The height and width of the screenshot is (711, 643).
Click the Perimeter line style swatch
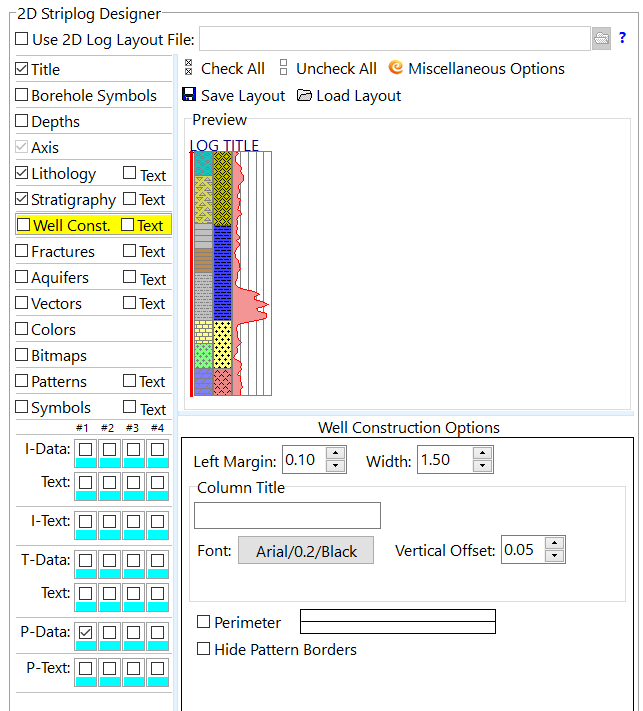(x=398, y=622)
